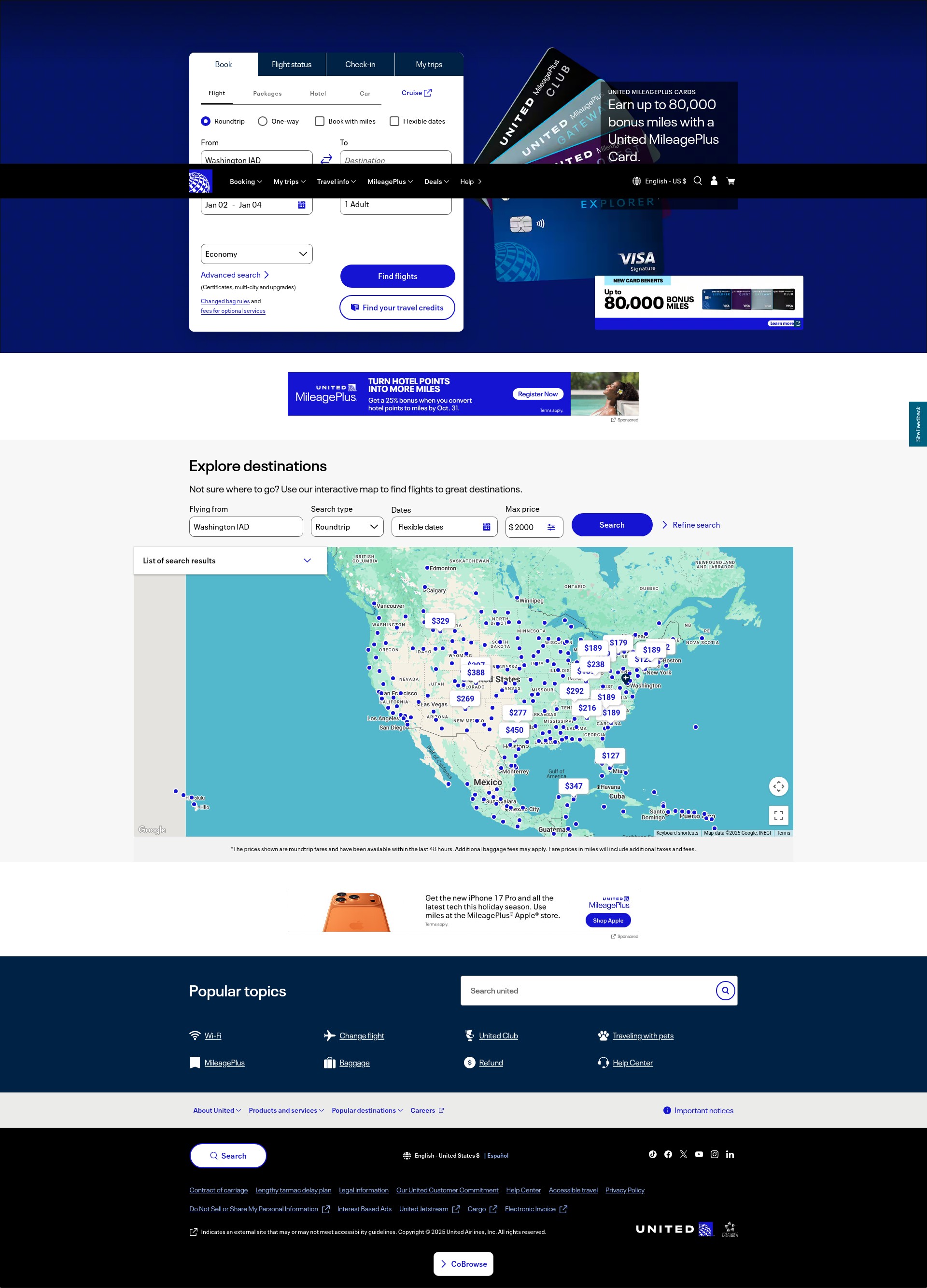Click the blue Search button above the map

coord(612,525)
